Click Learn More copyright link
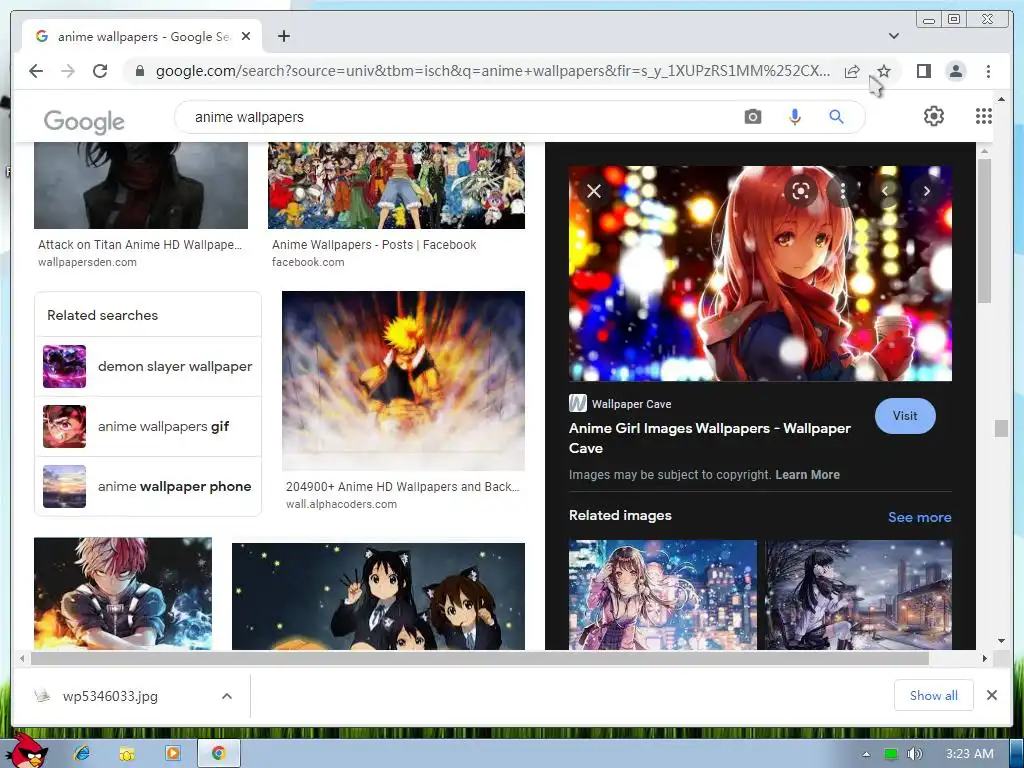Image resolution: width=1024 pixels, height=768 pixels. (807, 475)
